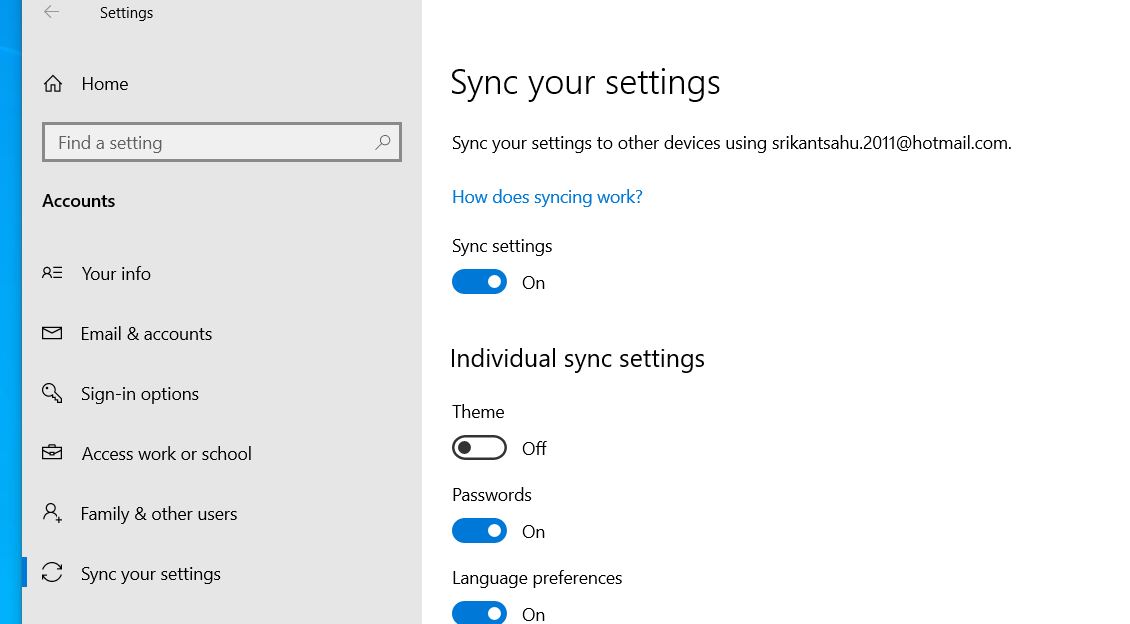Go to 'Sign-in options' text label
1130x624 pixels.
click(x=140, y=393)
